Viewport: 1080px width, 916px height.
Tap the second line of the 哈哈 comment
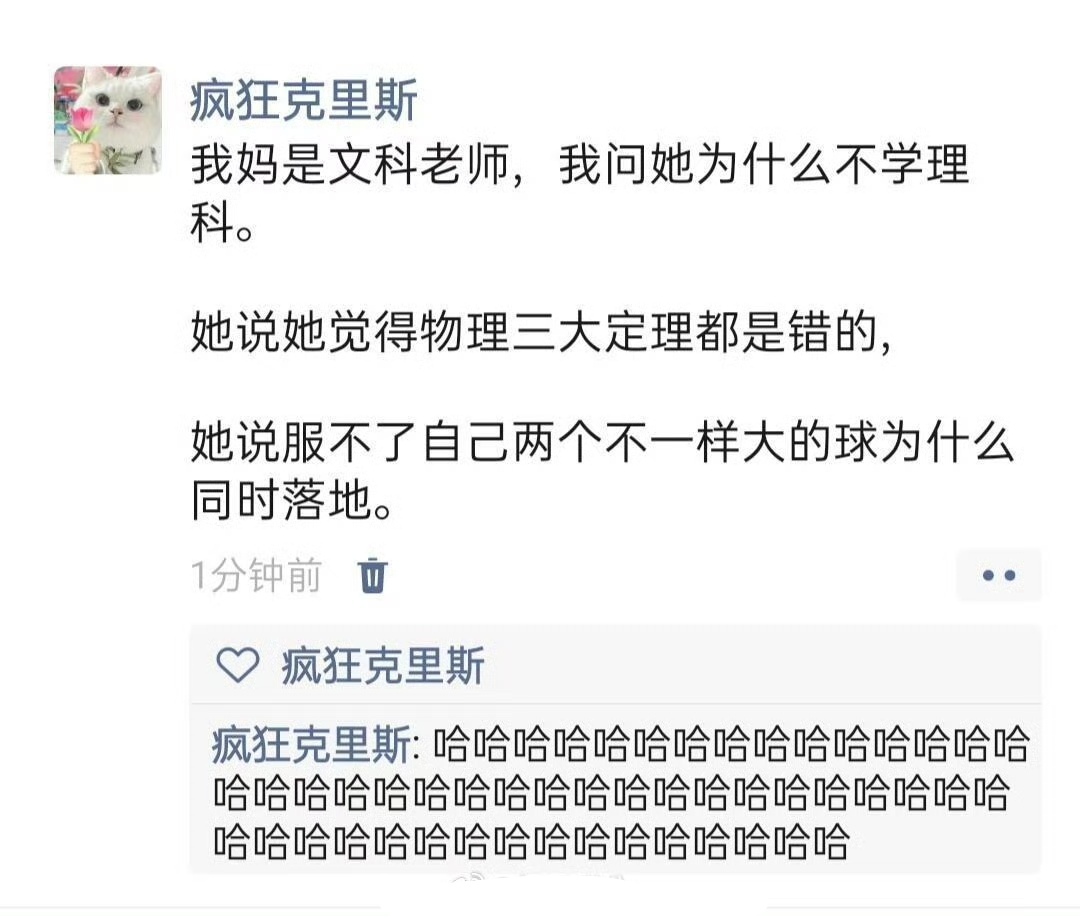click(611, 793)
